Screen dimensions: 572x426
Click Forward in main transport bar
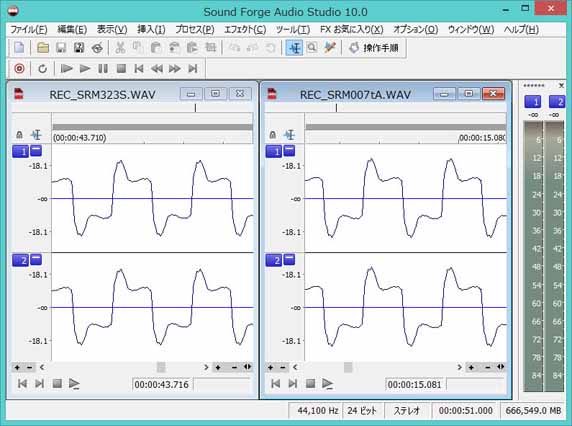[175, 69]
